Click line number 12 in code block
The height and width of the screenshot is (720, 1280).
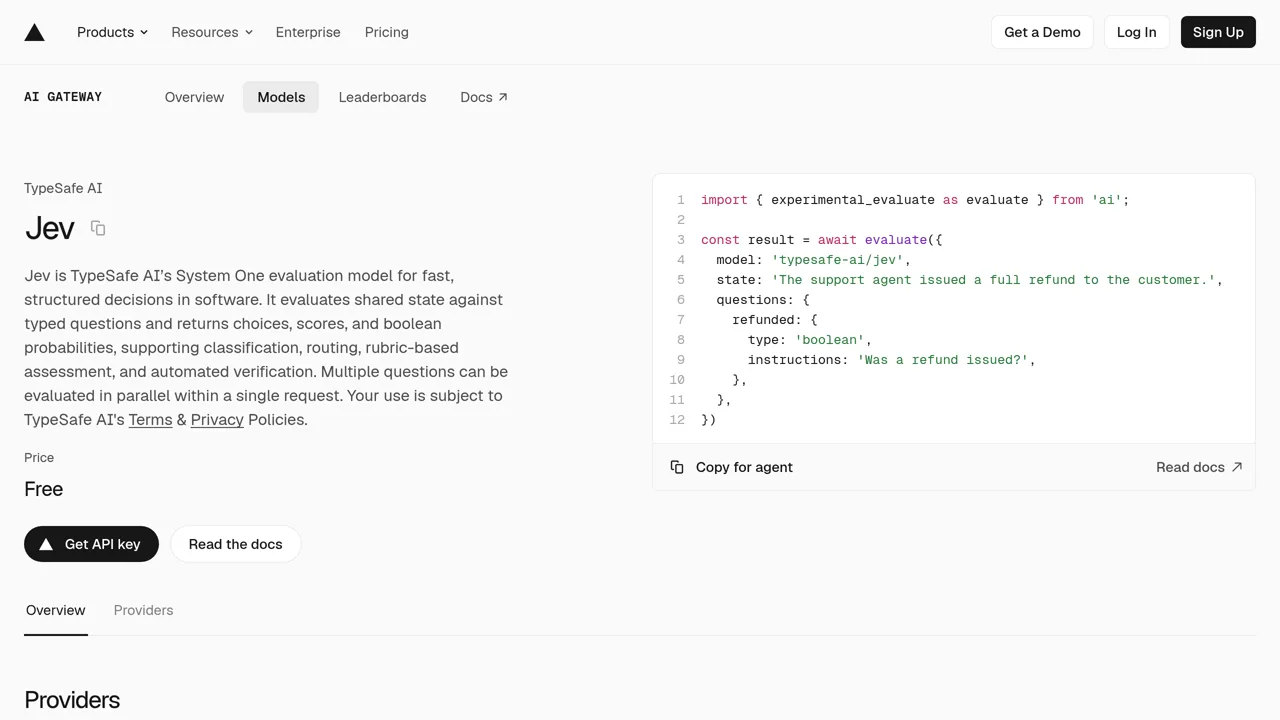[x=677, y=420]
